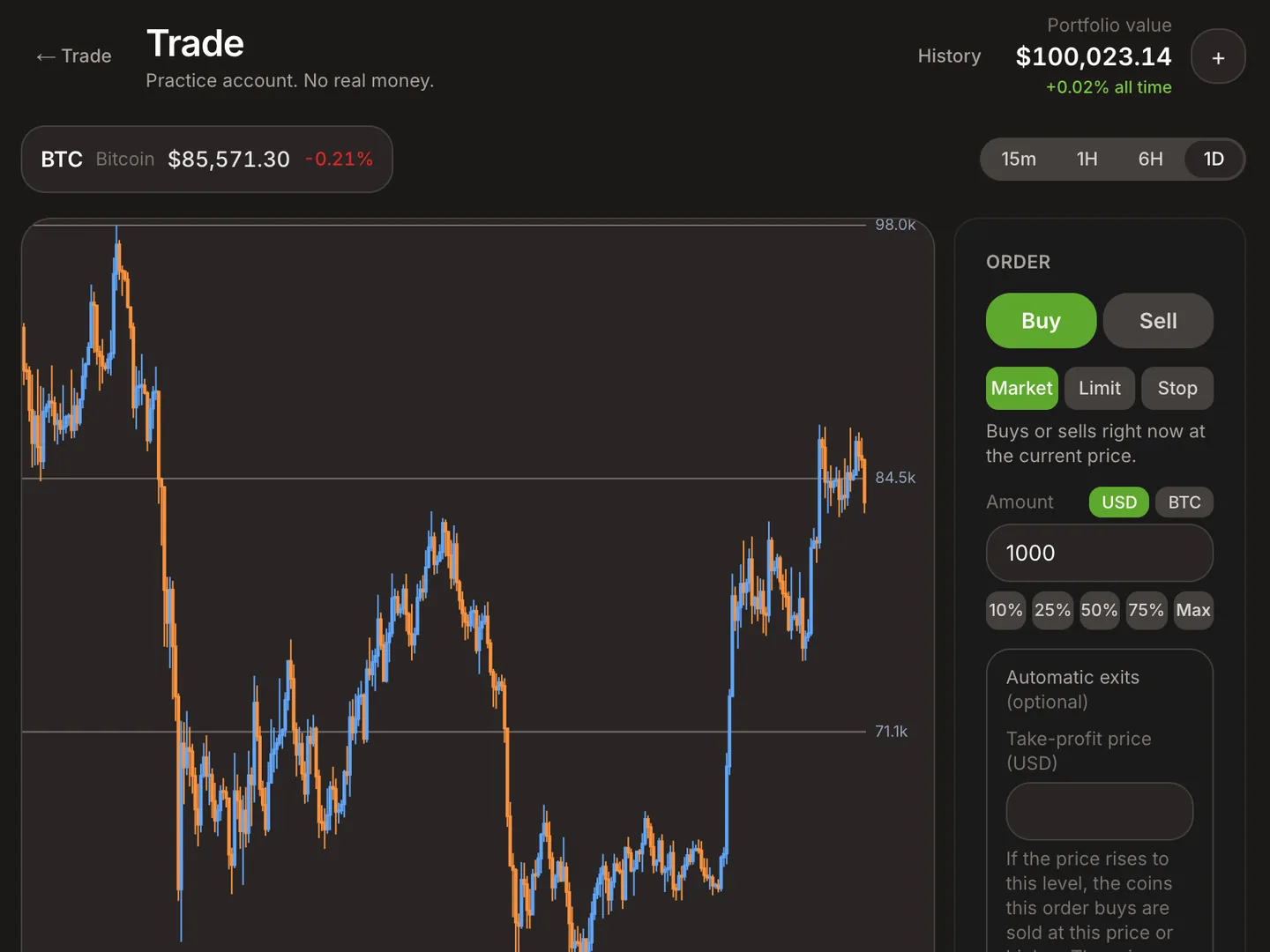
Task: Click the back arrow Trade link
Action: point(74,56)
